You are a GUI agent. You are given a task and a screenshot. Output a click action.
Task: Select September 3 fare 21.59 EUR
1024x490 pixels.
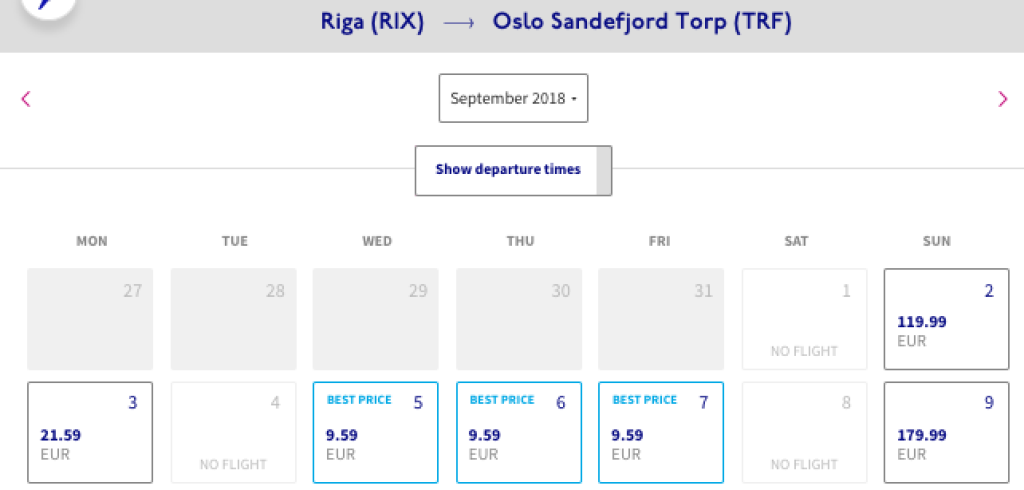coord(90,432)
